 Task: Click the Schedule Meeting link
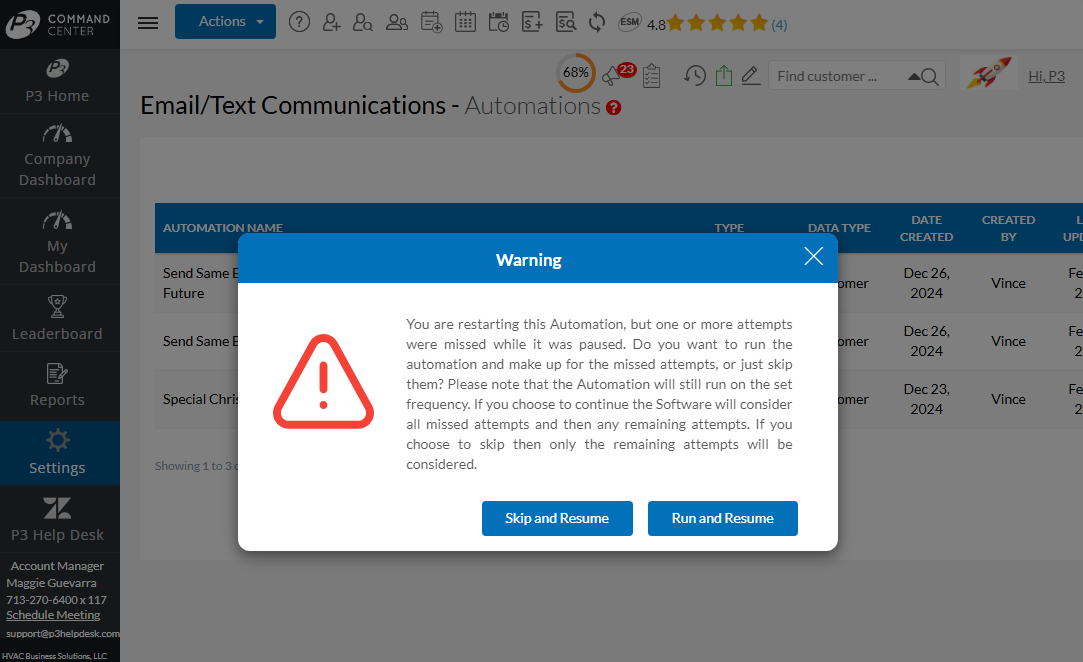pos(53,615)
